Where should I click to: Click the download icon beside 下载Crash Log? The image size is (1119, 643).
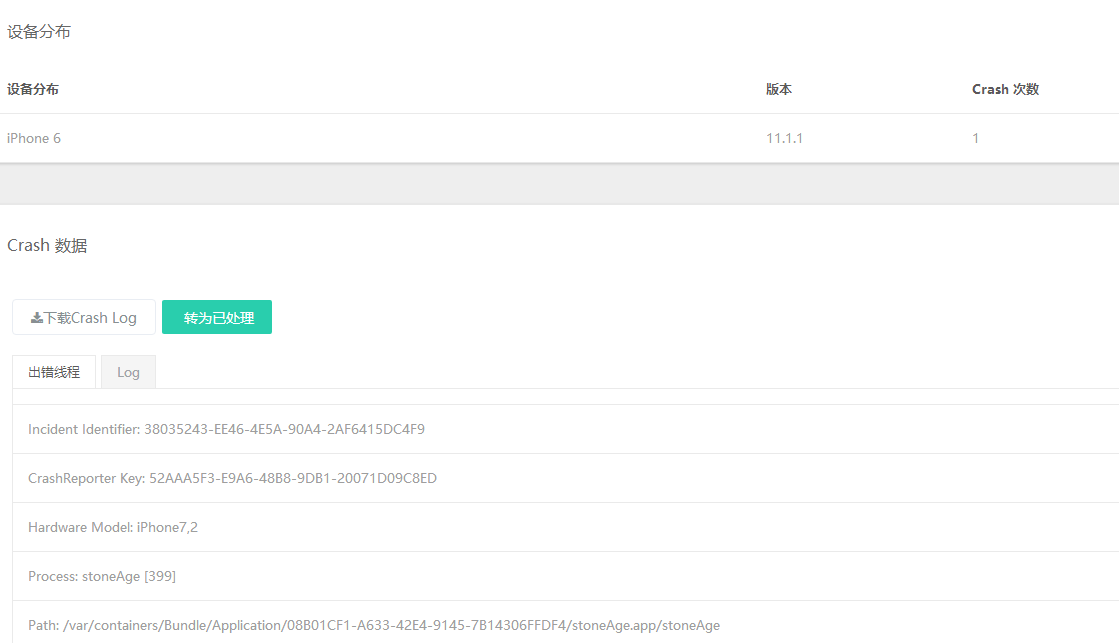[x=37, y=318]
